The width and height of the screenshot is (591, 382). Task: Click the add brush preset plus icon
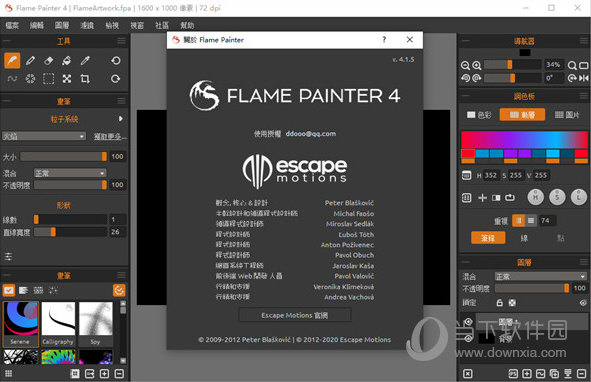click(104, 374)
